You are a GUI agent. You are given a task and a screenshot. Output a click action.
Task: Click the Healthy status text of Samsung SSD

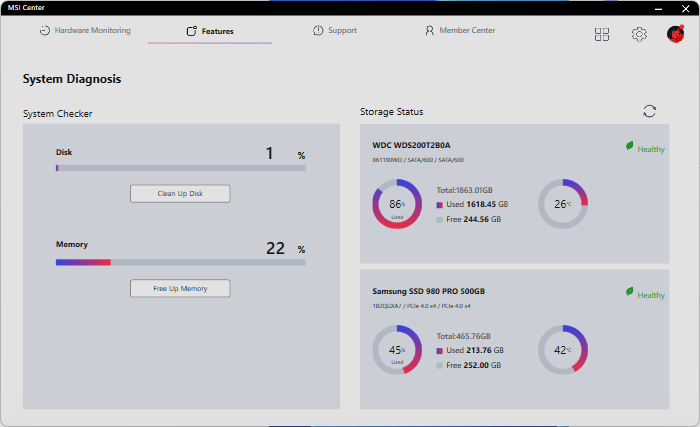coord(651,295)
